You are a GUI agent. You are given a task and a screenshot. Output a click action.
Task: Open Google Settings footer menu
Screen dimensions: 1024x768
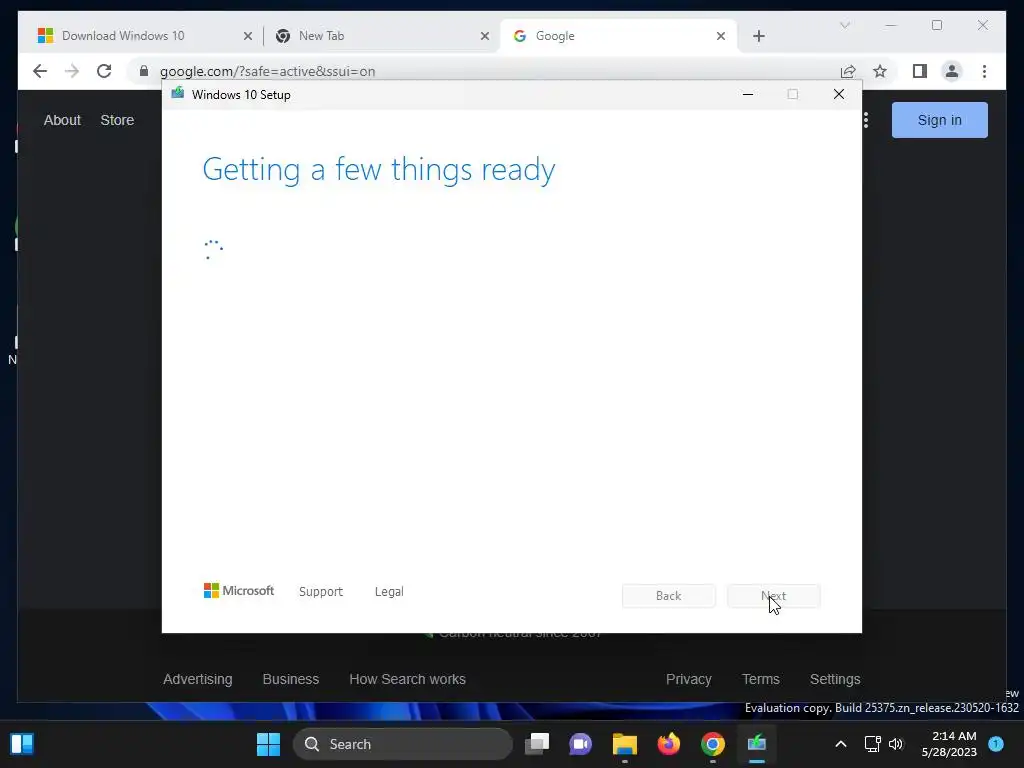tap(835, 679)
